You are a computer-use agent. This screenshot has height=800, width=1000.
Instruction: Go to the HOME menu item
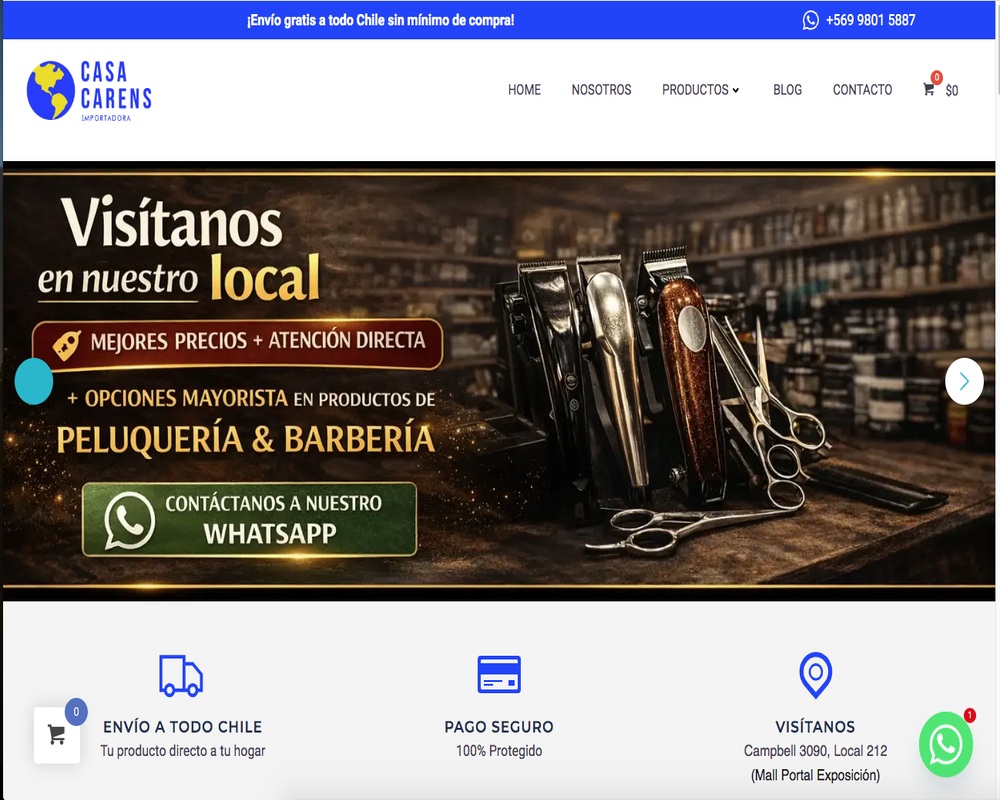point(524,90)
